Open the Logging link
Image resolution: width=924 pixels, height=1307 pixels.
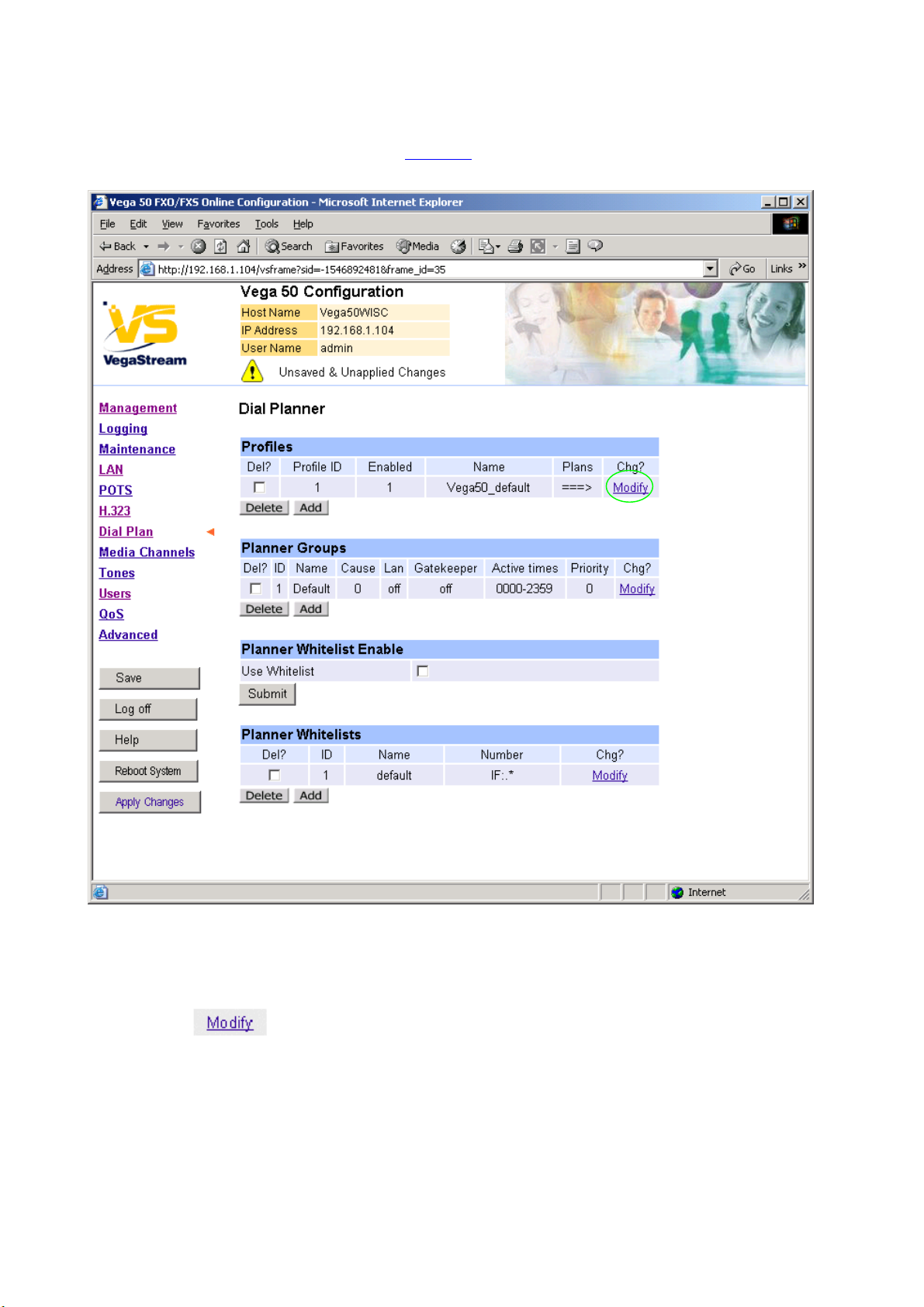(x=123, y=429)
